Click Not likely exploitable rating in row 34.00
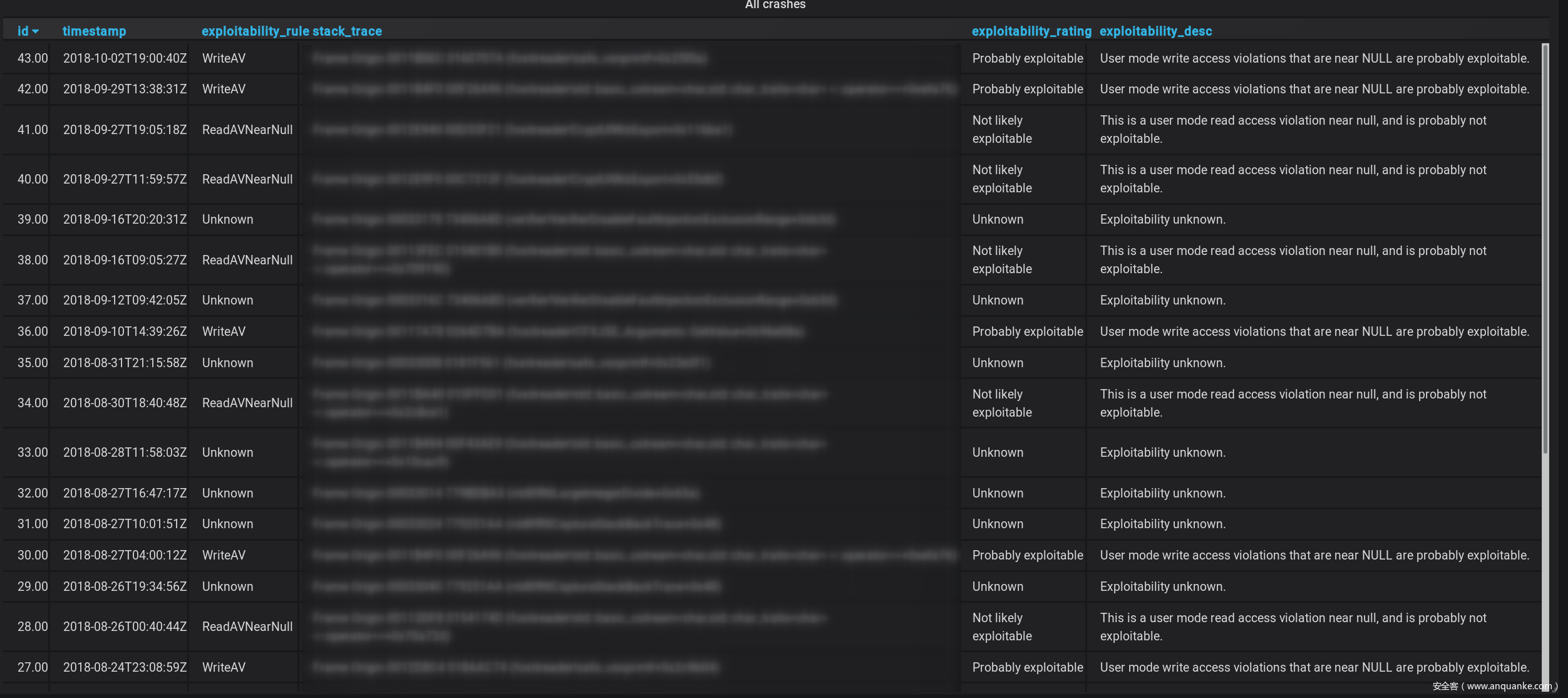The height and width of the screenshot is (698, 1568). pos(1002,403)
